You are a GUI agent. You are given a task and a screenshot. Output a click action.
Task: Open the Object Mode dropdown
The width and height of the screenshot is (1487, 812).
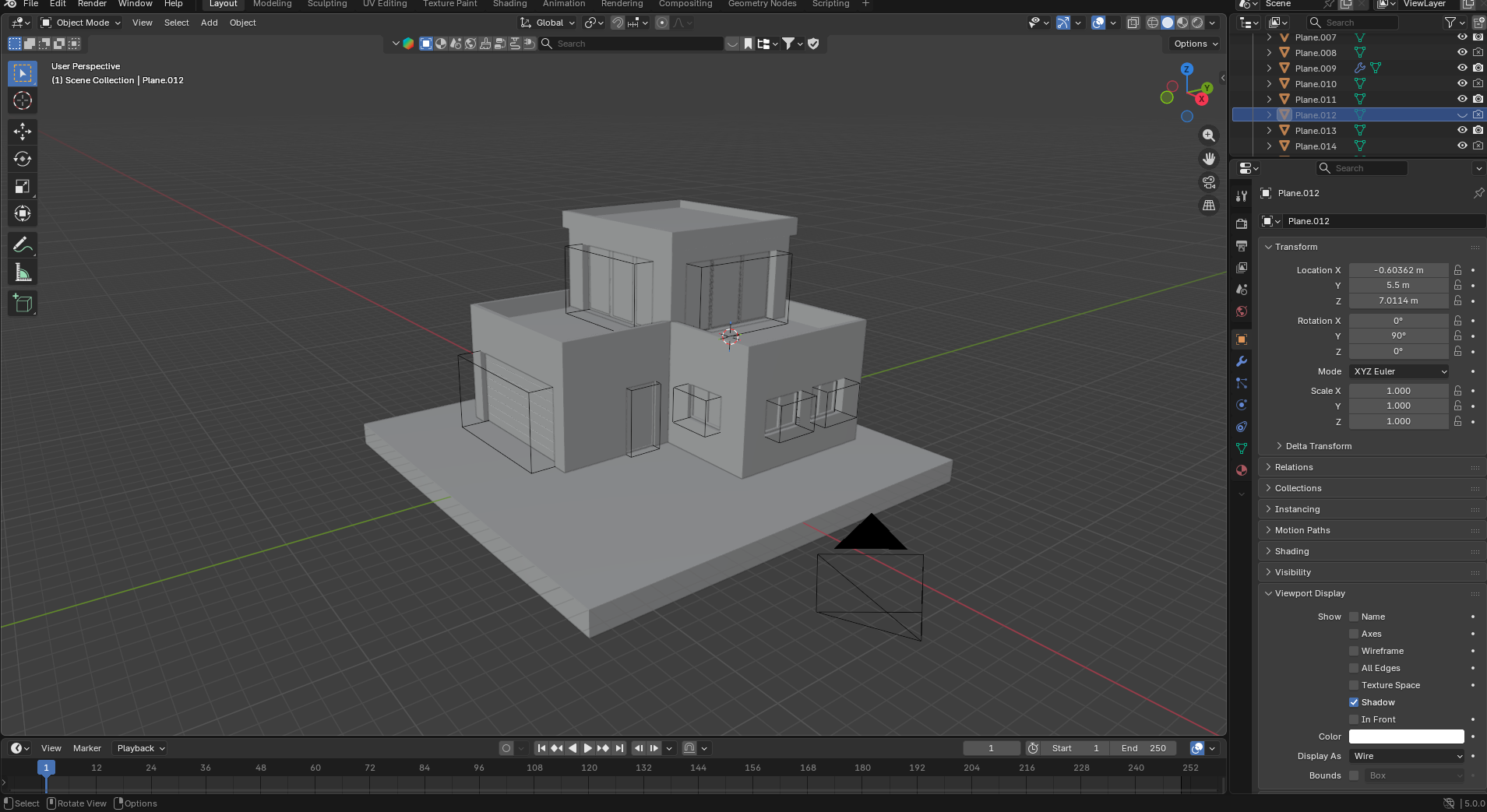click(82, 23)
